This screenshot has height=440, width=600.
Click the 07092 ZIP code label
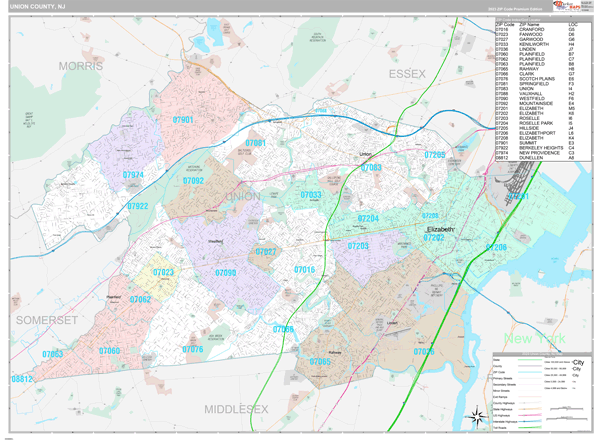pos(192,181)
